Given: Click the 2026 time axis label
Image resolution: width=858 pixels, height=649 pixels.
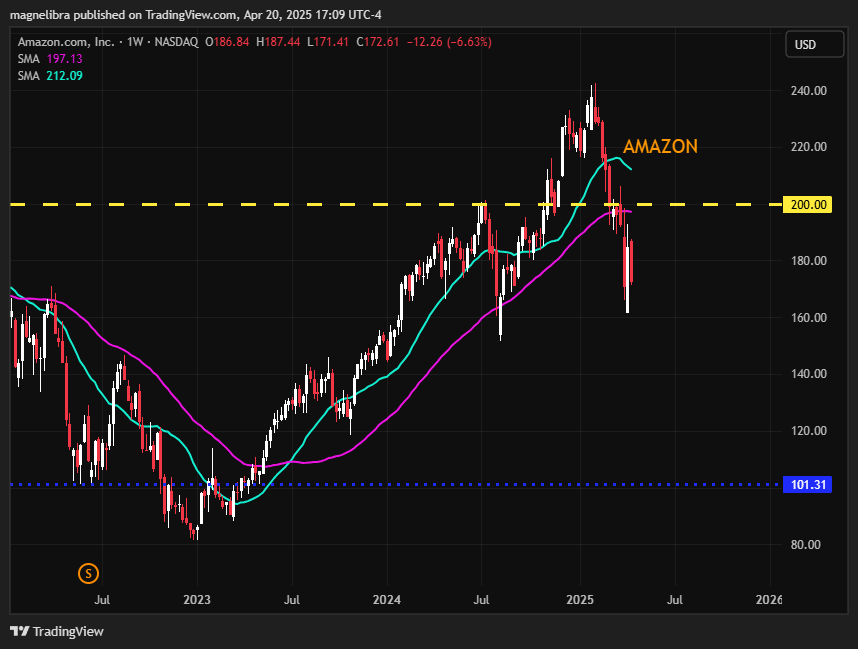Looking at the screenshot, I should point(769,600).
